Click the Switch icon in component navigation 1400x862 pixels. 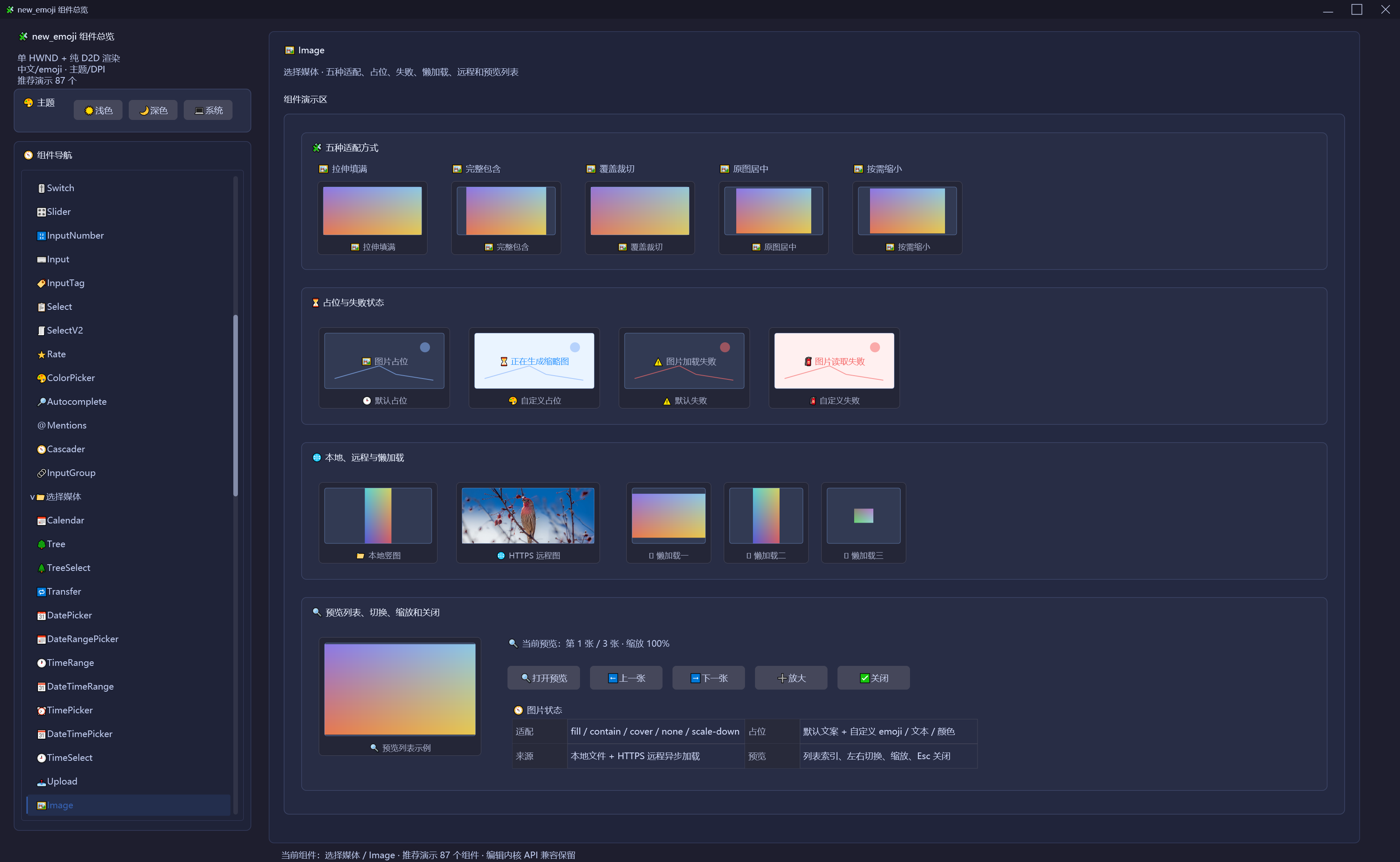41,188
